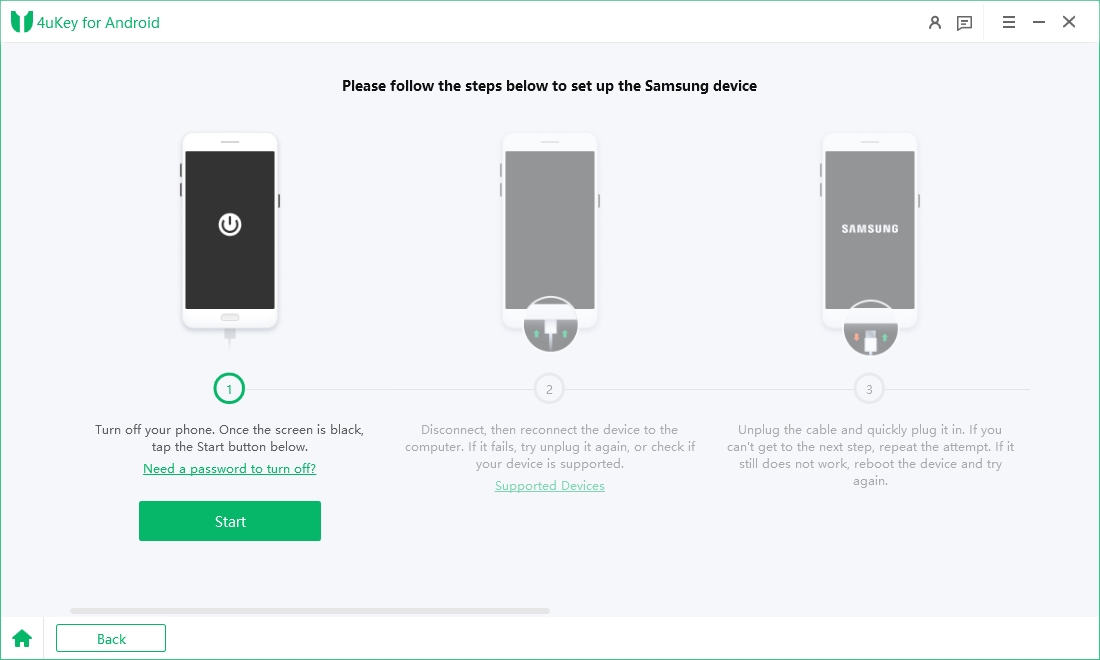Click the USB reconnect cable icon

pos(550,326)
